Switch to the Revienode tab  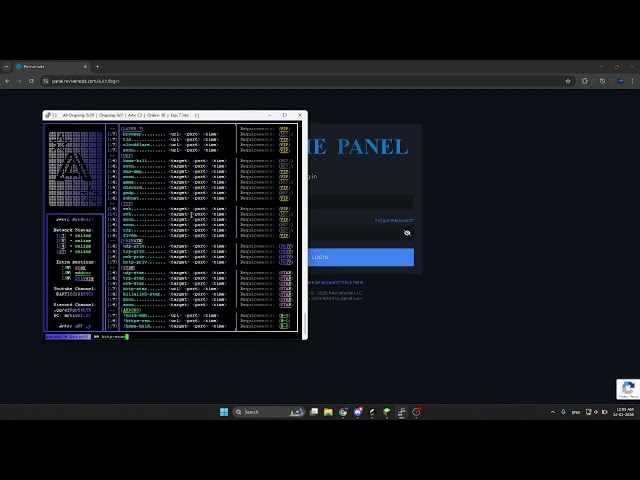(51, 67)
